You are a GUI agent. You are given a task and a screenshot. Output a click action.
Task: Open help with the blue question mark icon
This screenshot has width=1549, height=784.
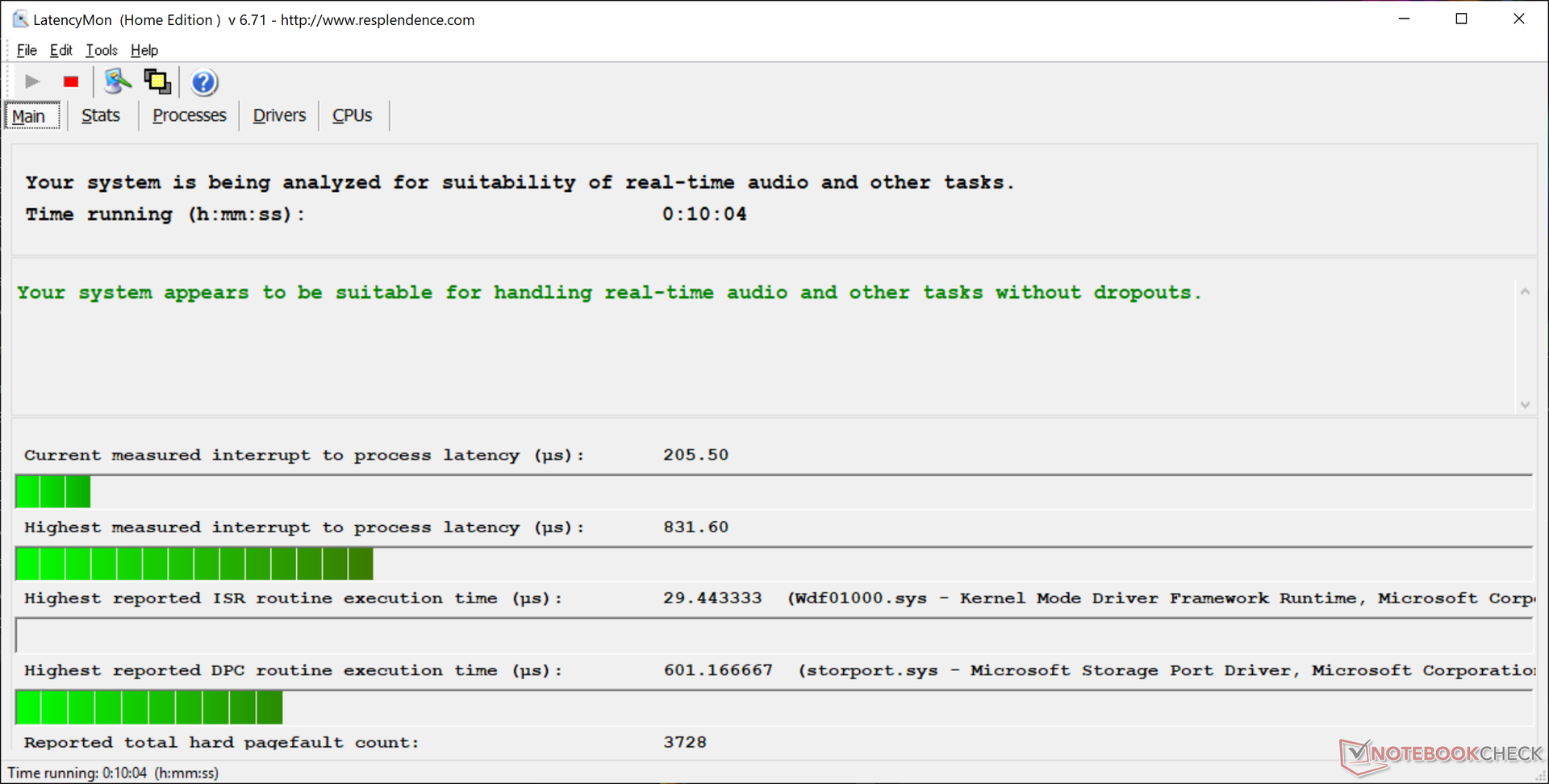click(x=204, y=82)
